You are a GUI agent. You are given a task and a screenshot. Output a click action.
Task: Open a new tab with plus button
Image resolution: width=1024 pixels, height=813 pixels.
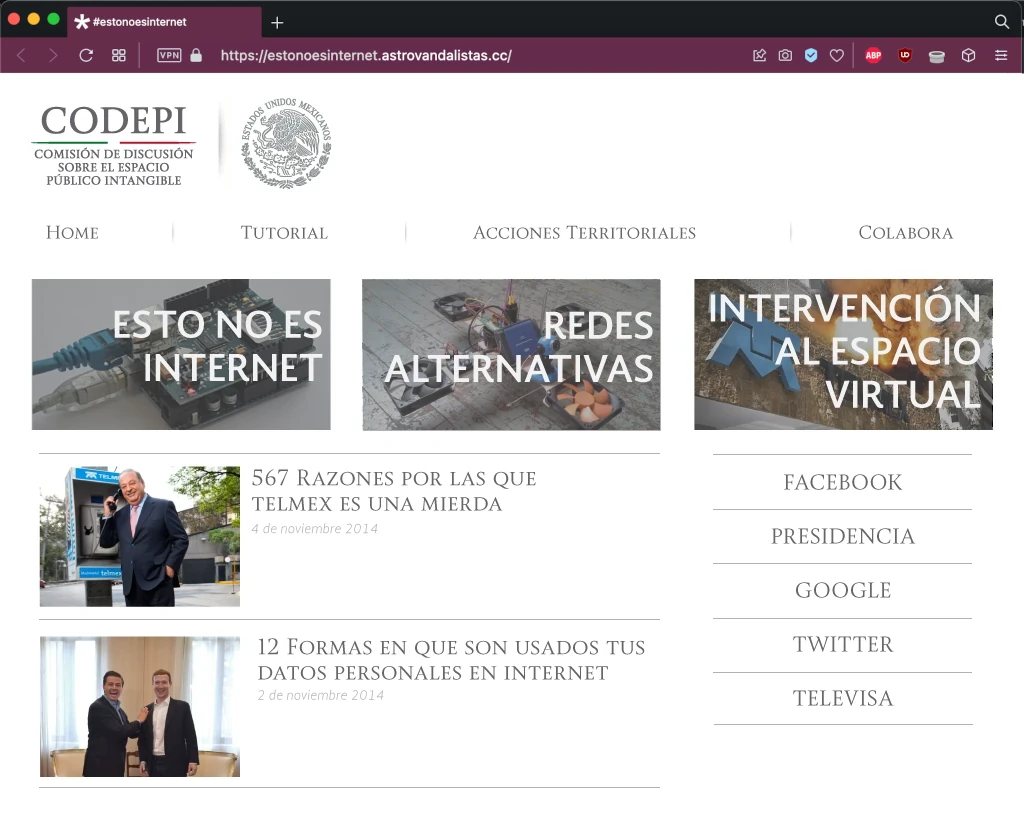point(277,23)
